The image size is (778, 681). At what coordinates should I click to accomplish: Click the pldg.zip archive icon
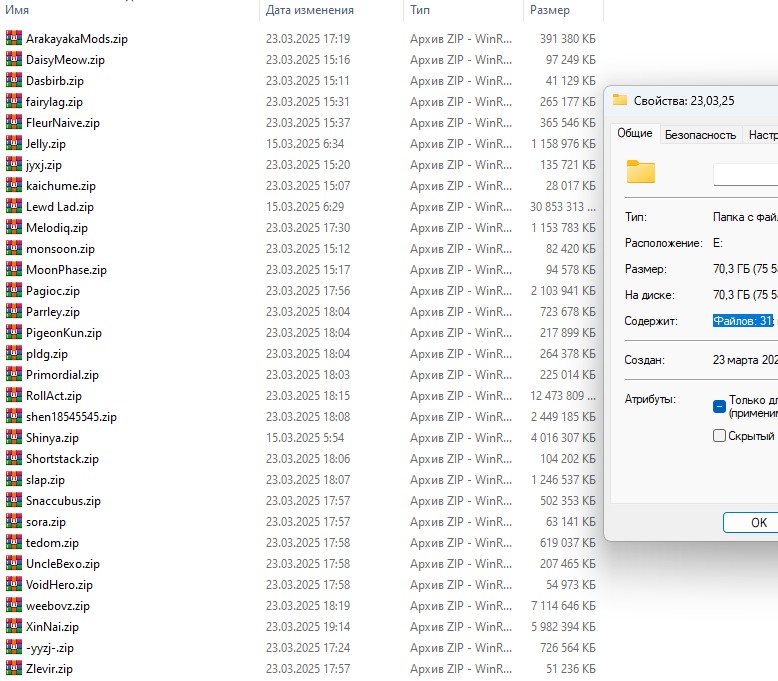pyautogui.click(x=14, y=353)
